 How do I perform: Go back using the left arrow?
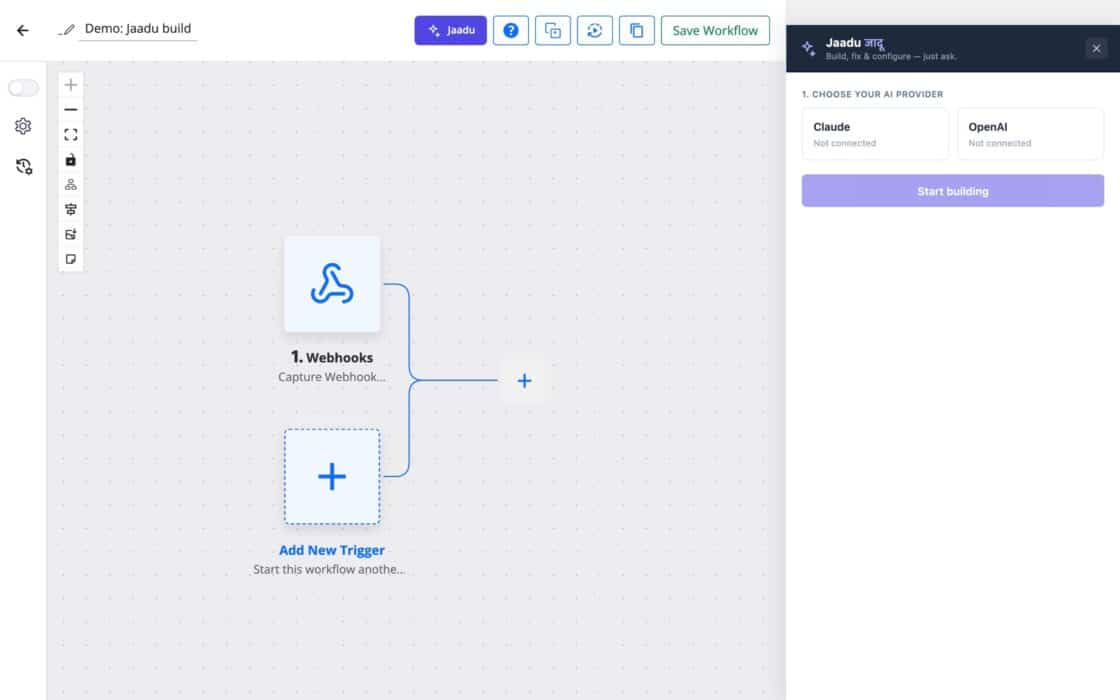point(23,30)
